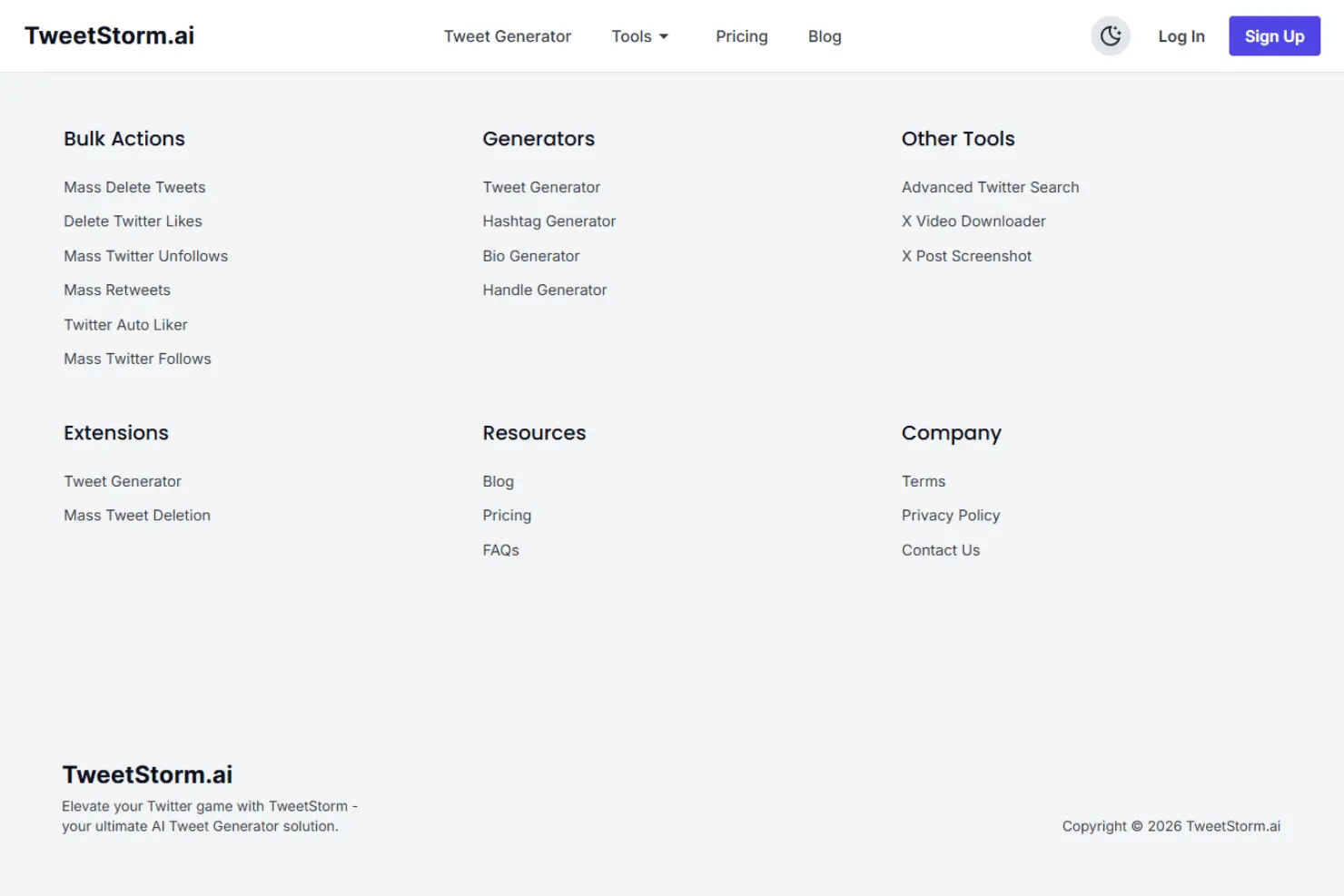Open Privacy Policy link
This screenshot has width=1344, height=896.
[951, 516]
